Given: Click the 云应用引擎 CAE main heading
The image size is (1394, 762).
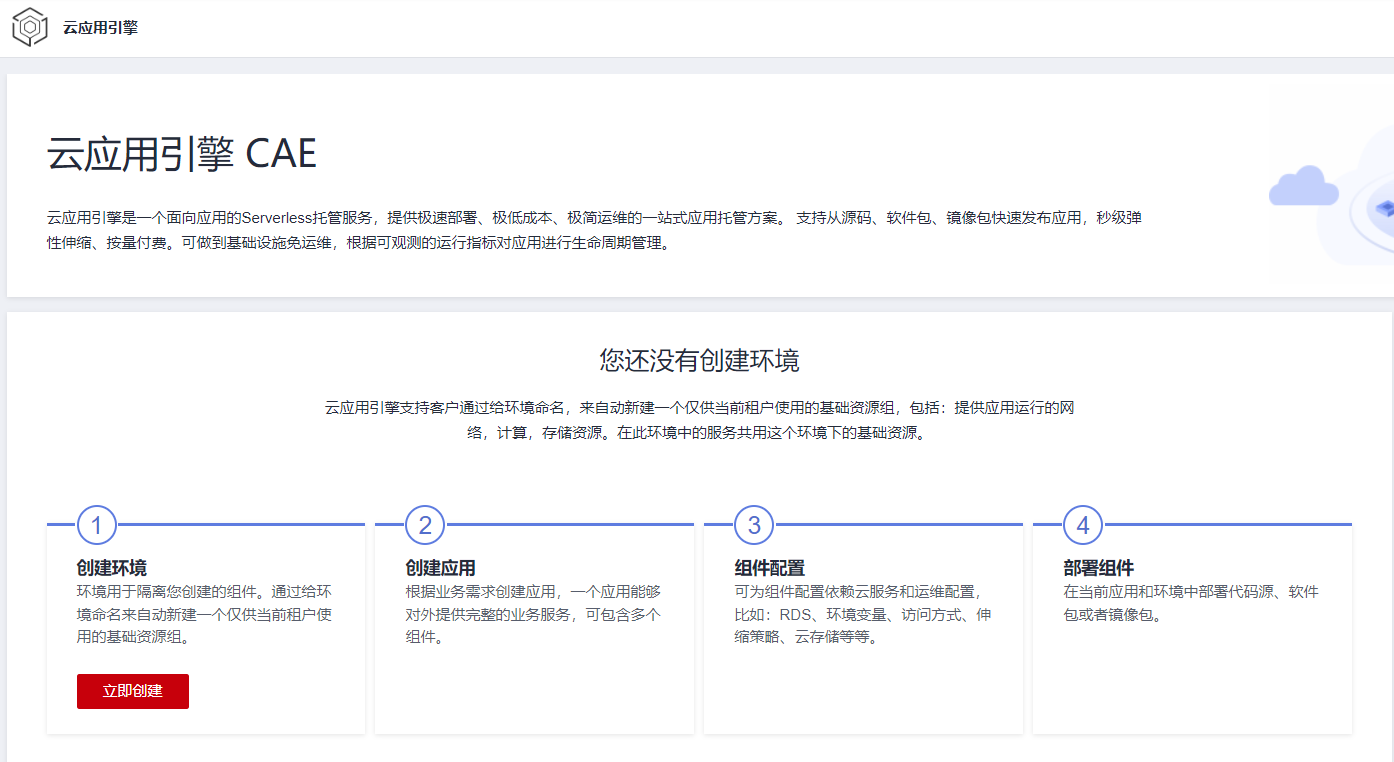Looking at the screenshot, I should pyautogui.click(x=182, y=154).
